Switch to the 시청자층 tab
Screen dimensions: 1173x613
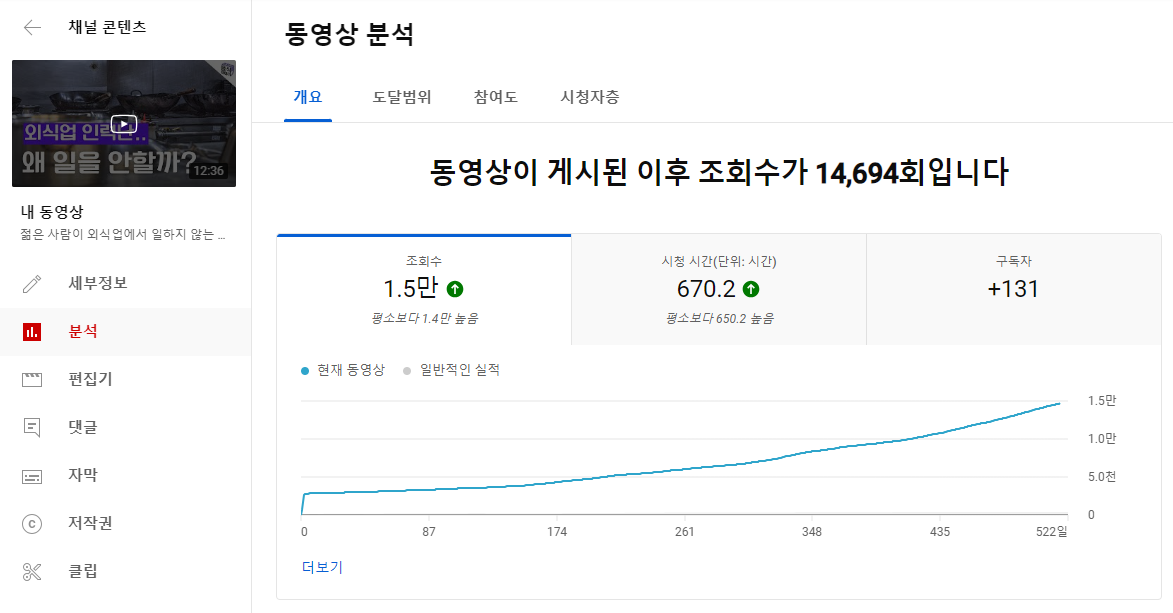pyautogui.click(x=588, y=97)
